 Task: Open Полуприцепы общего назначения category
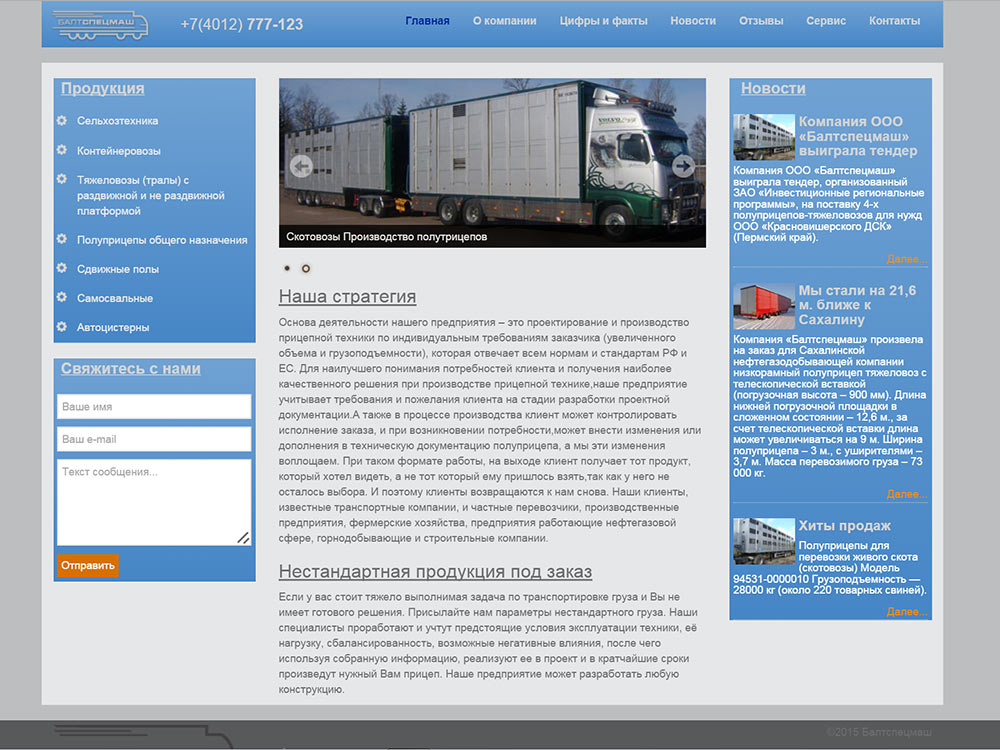[162, 240]
